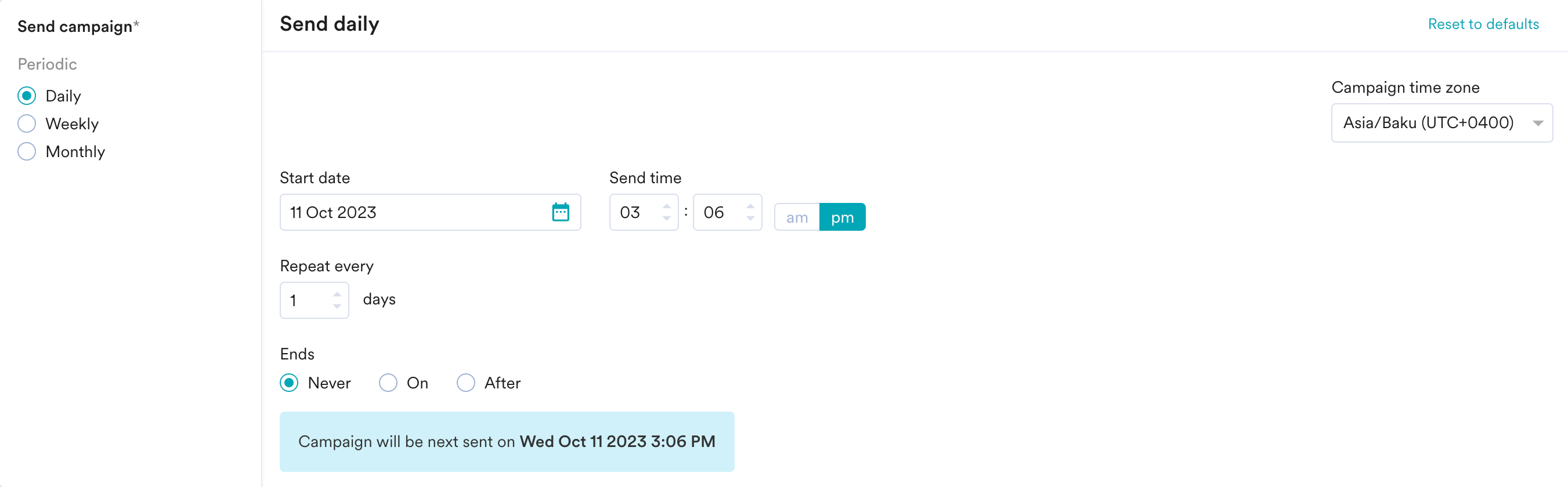The height and width of the screenshot is (487, 1568).
Task: Click the Reset to defaults link
Action: pos(1483,24)
